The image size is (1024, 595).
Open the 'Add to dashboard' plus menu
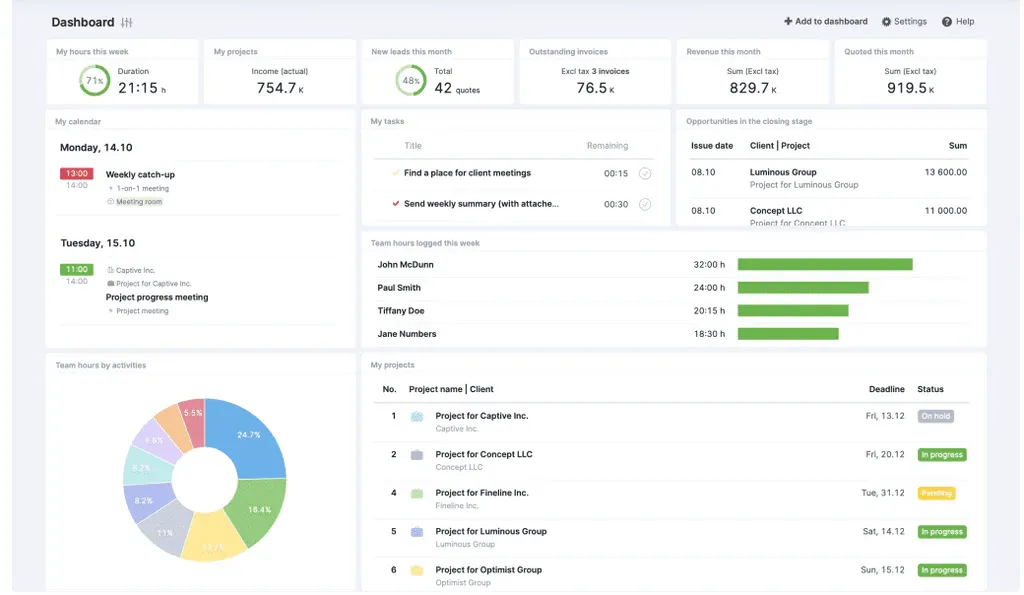pyautogui.click(x=826, y=22)
